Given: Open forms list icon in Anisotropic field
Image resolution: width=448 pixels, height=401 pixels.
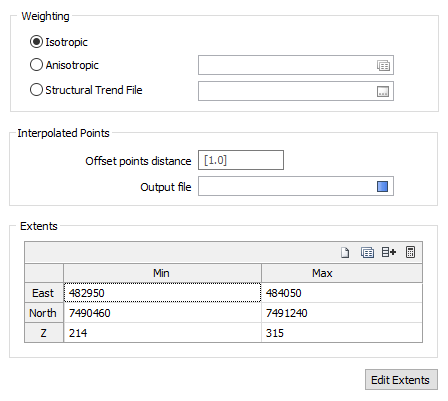Looking at the screenshot, I should click(x=383, y=65).
